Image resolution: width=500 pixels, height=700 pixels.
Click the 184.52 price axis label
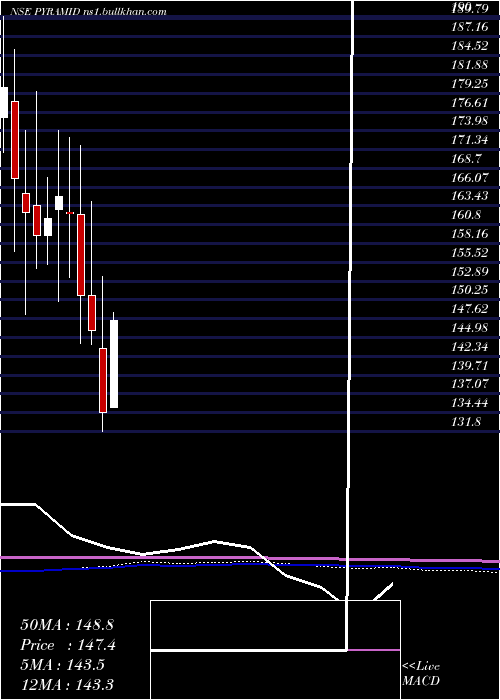tap(470, 46)
